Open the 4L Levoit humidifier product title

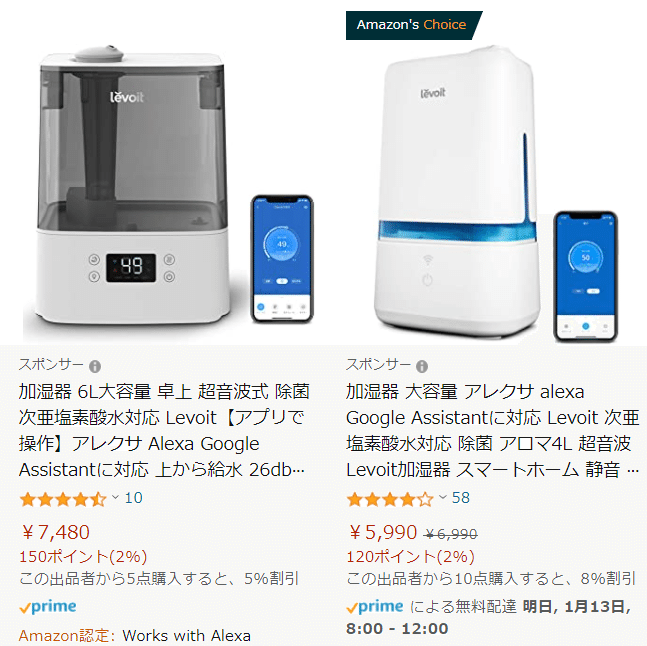point(492,431)
